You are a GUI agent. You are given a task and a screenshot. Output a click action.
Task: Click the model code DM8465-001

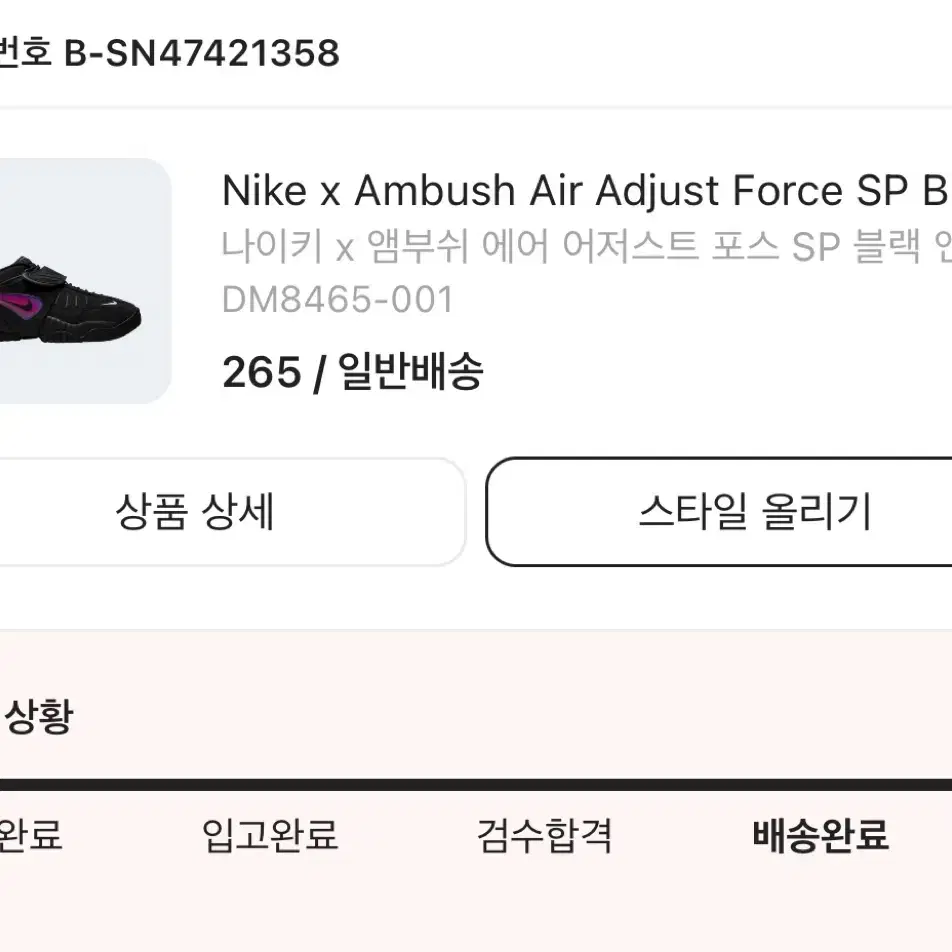click(338, 299)
